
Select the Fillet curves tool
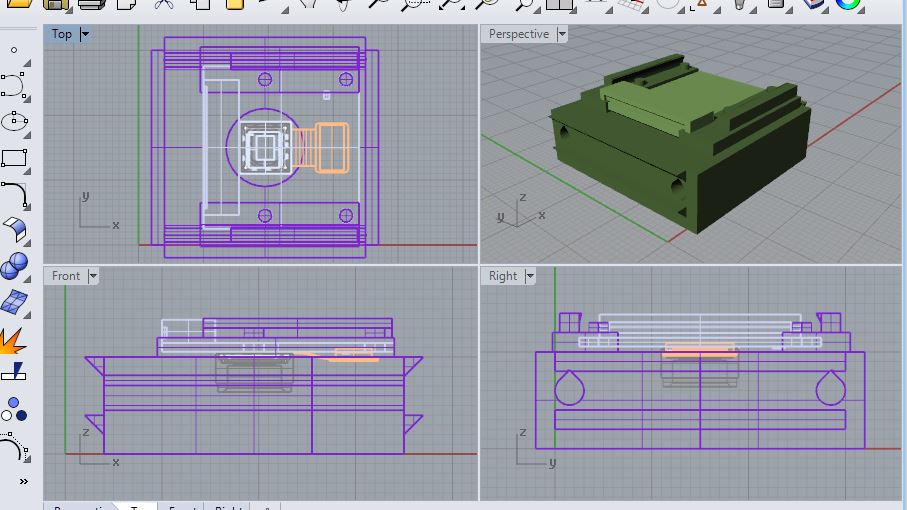[14, 194]
